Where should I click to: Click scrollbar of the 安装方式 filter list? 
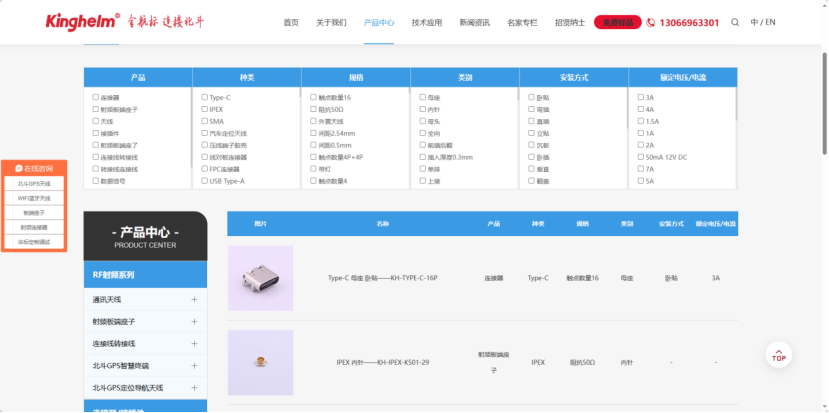click(627, 108)
